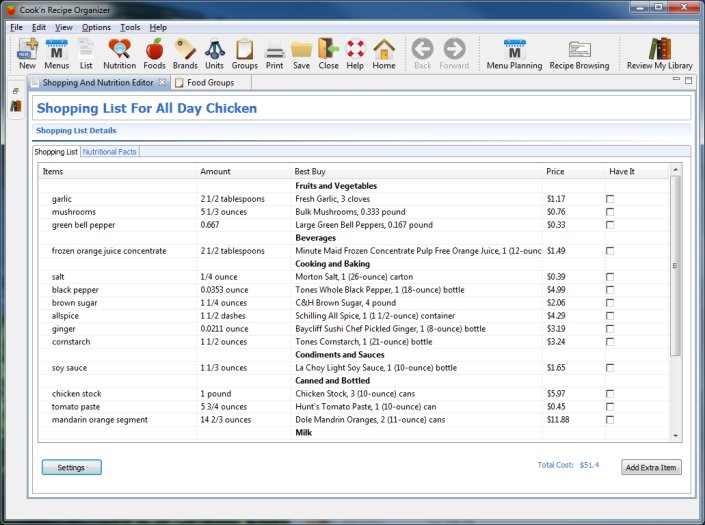The width and height of the screenshot is (705, 525).
Task: Click the Have It column header
Action: (x=637, y=171)
